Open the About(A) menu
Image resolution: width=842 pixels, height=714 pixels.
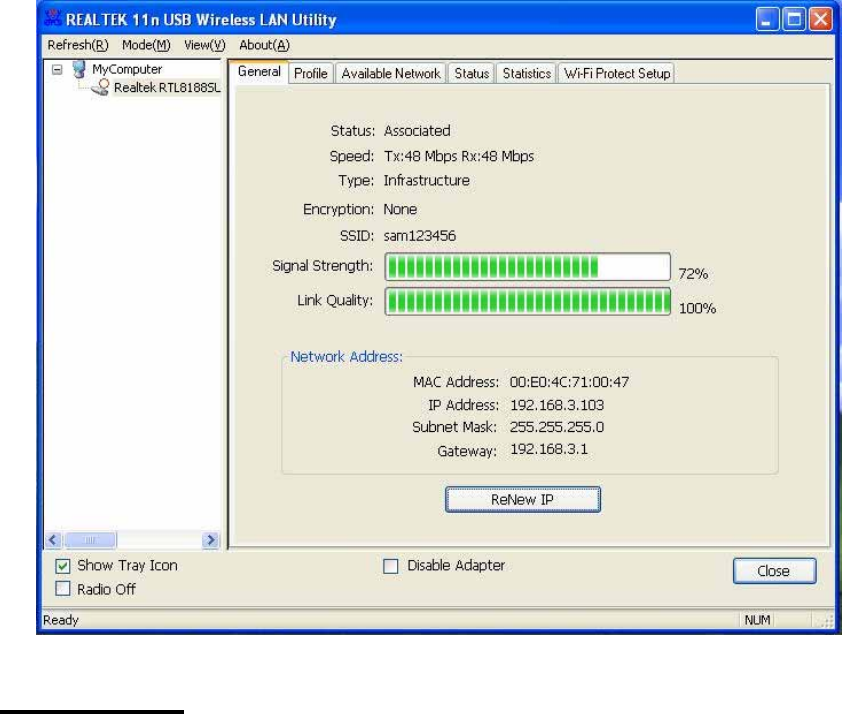(264, 45)
